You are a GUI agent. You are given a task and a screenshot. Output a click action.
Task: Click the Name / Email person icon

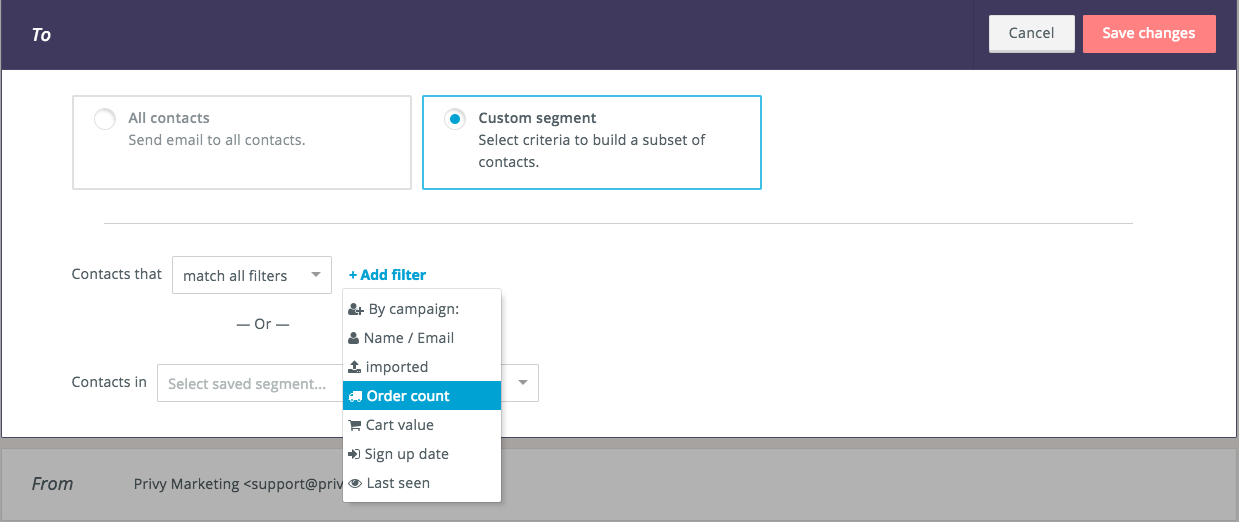pyautogui.click(x=354, y=339)
